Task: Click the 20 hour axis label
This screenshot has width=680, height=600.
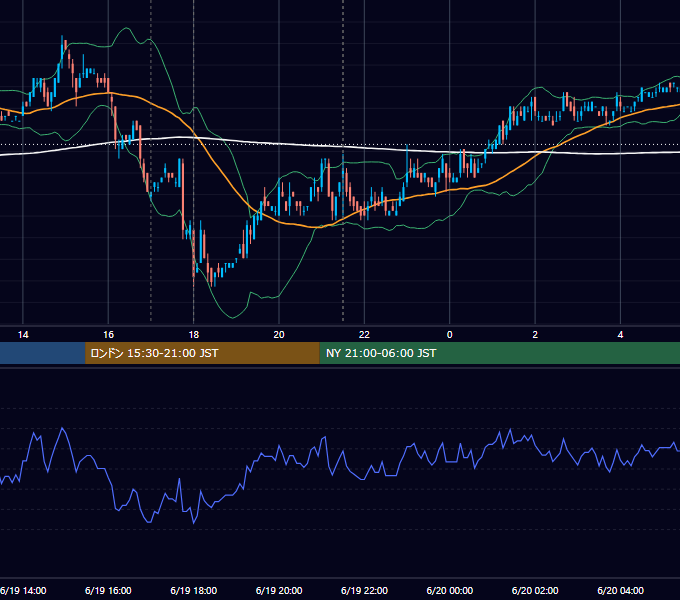Action: point(279,335)
